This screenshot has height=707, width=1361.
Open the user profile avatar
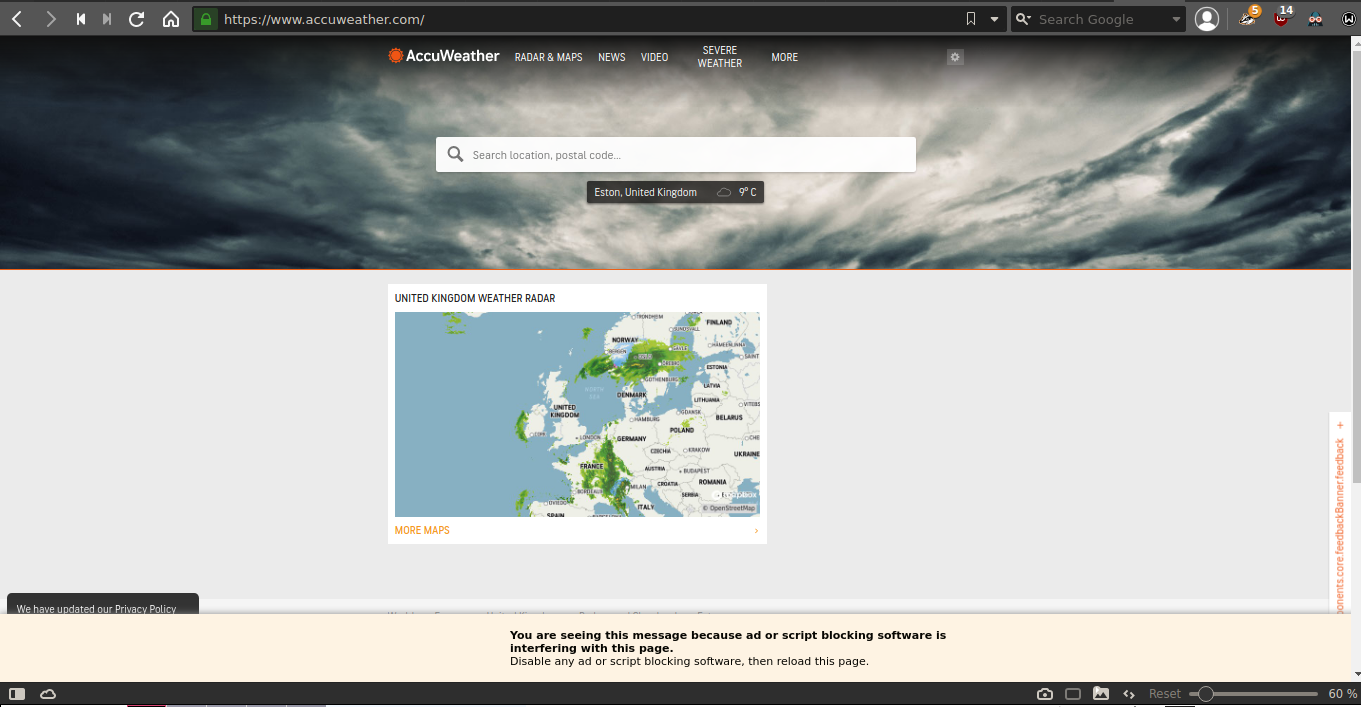pyautogui.click(x=1207, y=19)
